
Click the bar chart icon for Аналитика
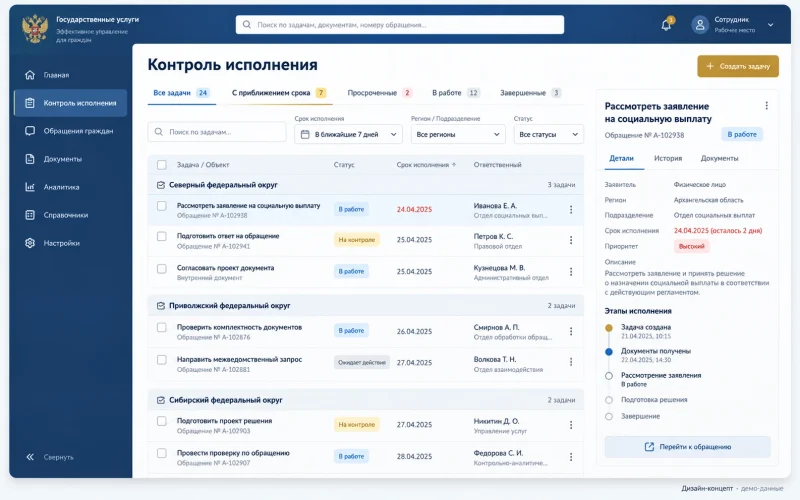[30, 187]
